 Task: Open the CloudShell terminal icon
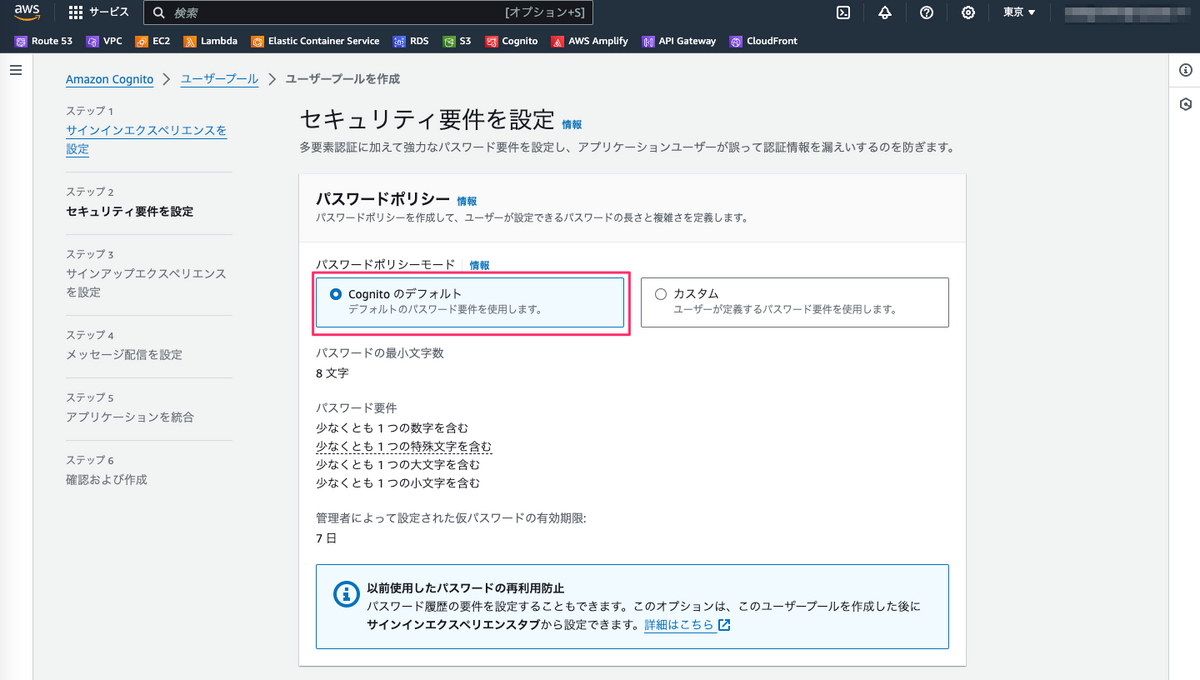point(843,12)
